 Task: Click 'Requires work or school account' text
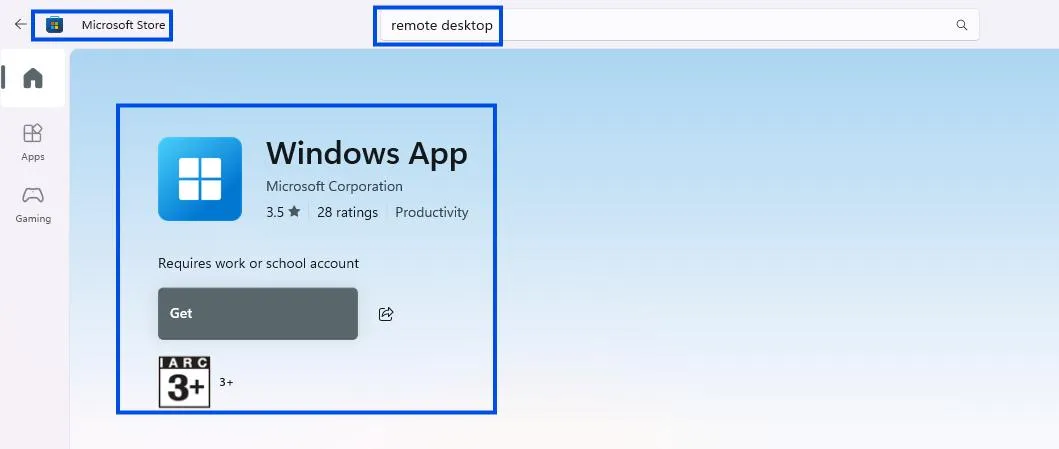[259, 263]
